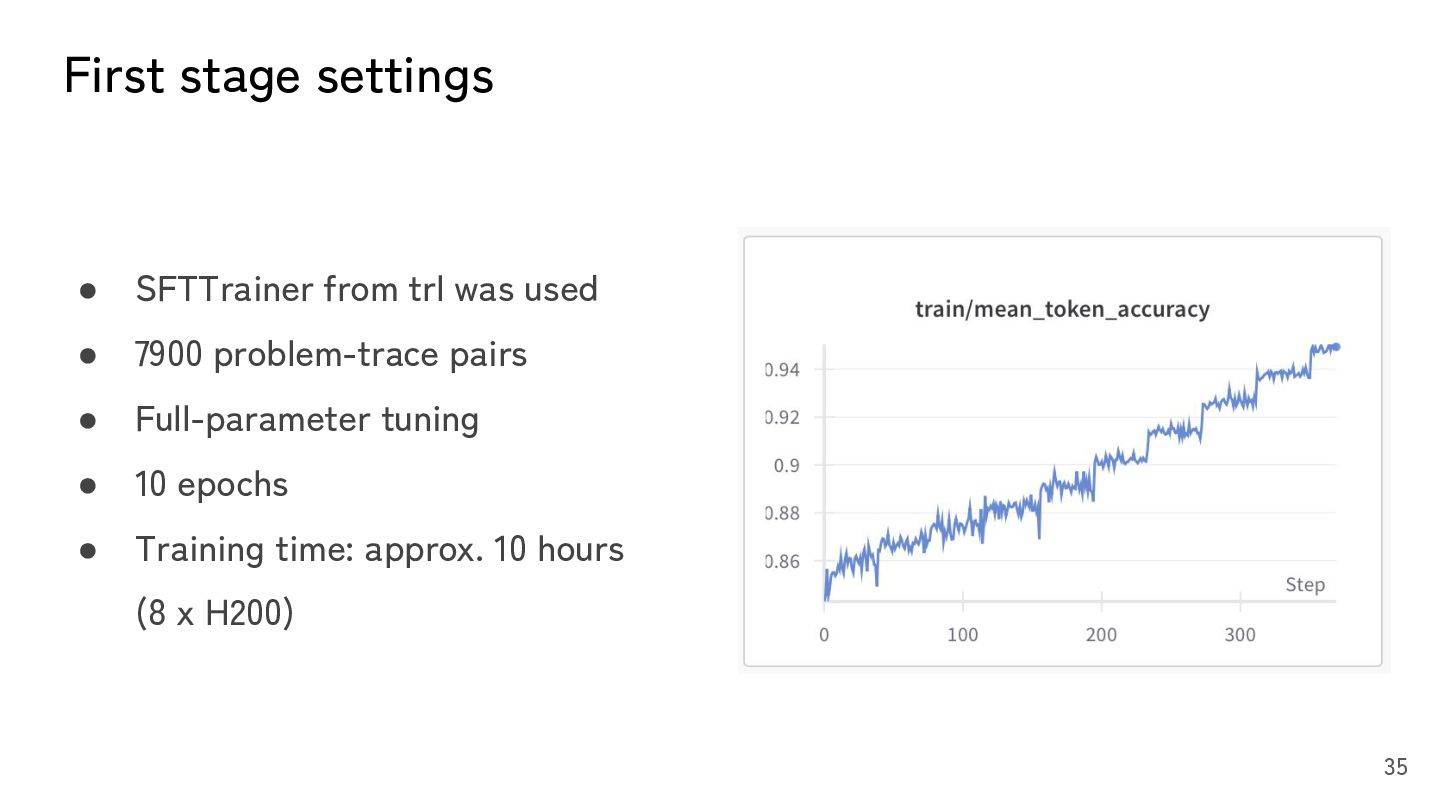Click the final data point dot on the curve
Image resolution: width=1440 pixels, height=810 pixels.
pyautogui.click(x=1336, y=347)
